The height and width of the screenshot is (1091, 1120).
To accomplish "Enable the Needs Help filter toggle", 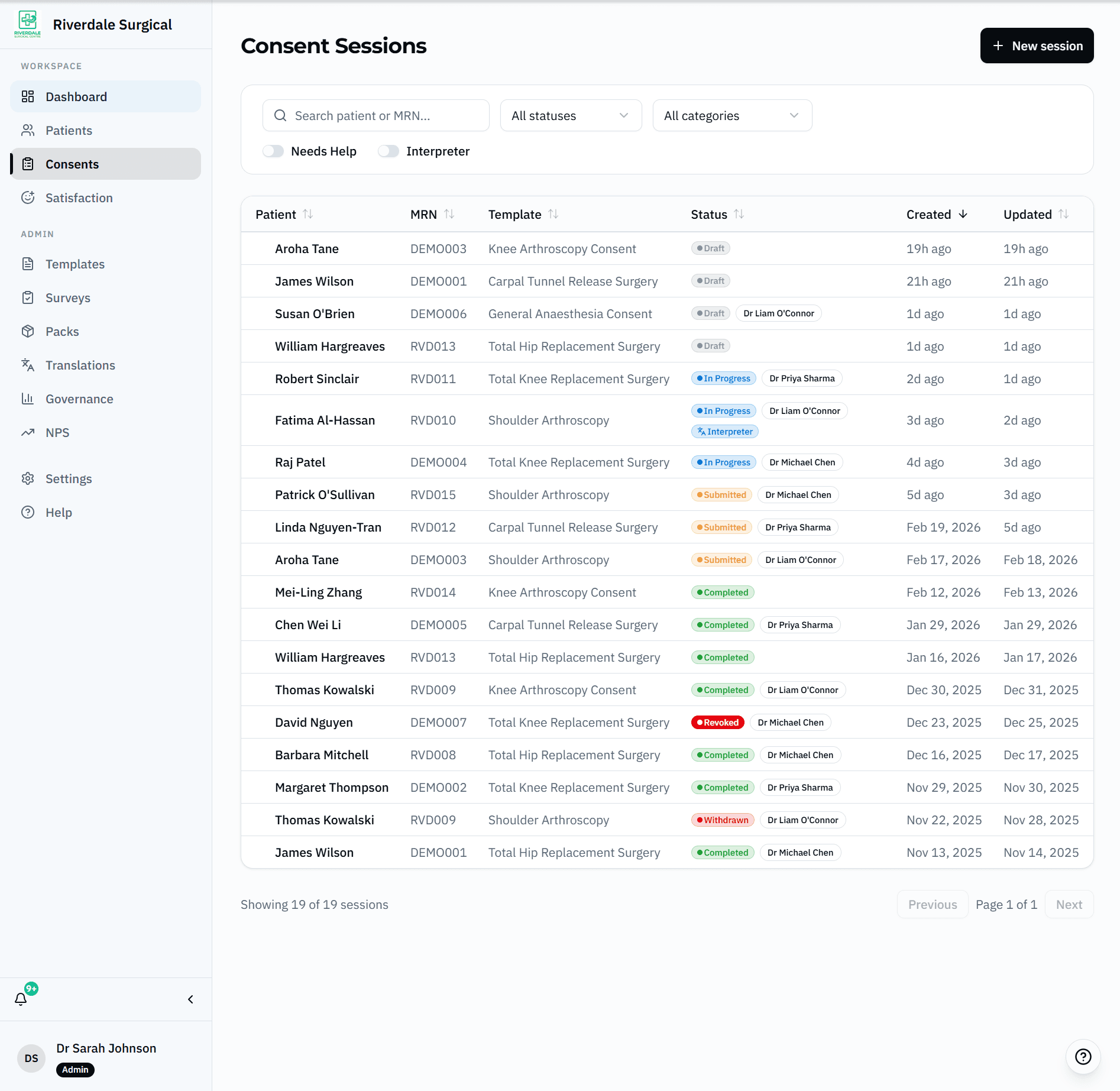I will (x=273, y=151).
